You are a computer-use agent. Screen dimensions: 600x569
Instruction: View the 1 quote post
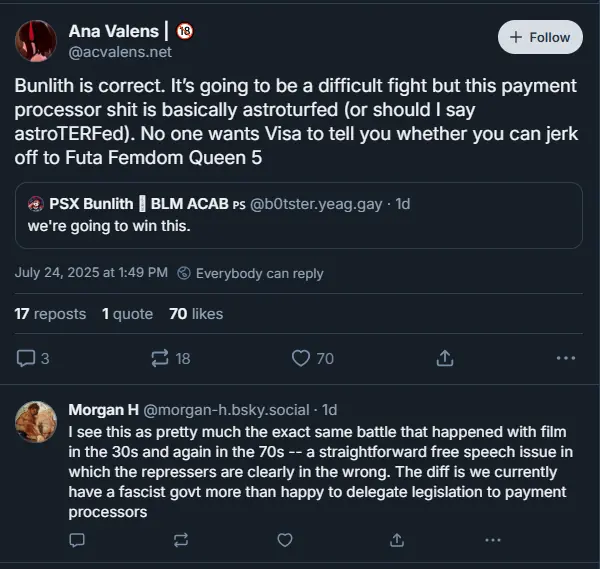pos(127,313)
